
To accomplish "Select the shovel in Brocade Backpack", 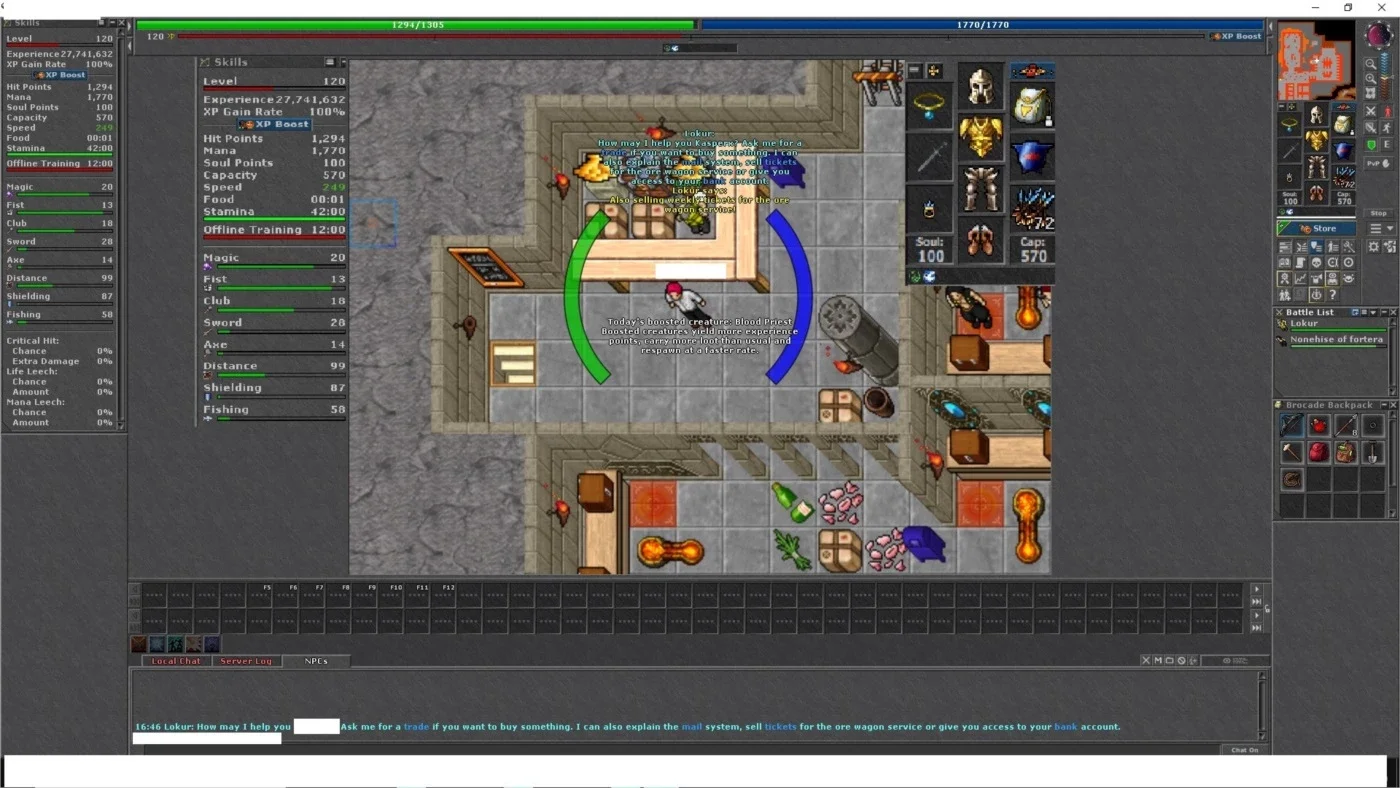I will (1373, 452).
